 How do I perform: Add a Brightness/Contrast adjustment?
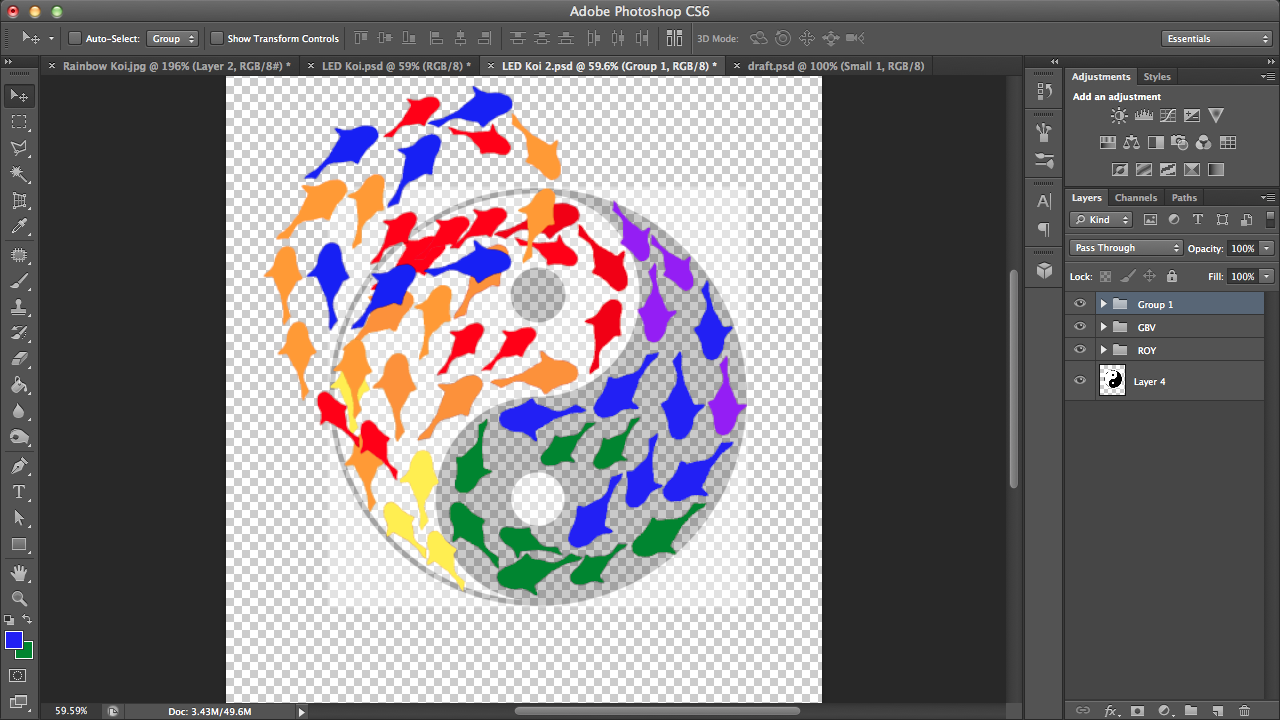tap(1119, 115)
